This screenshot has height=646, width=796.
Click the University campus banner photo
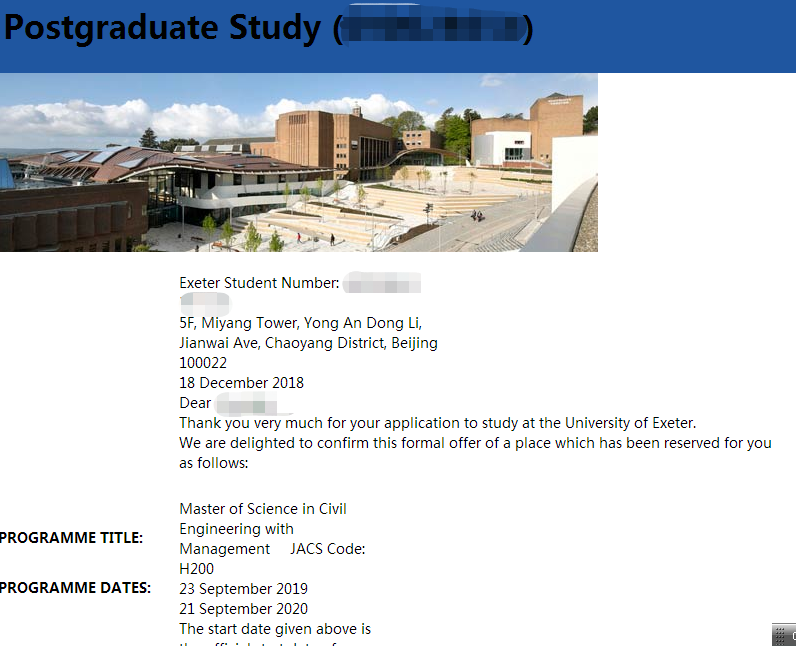(298, 162)
